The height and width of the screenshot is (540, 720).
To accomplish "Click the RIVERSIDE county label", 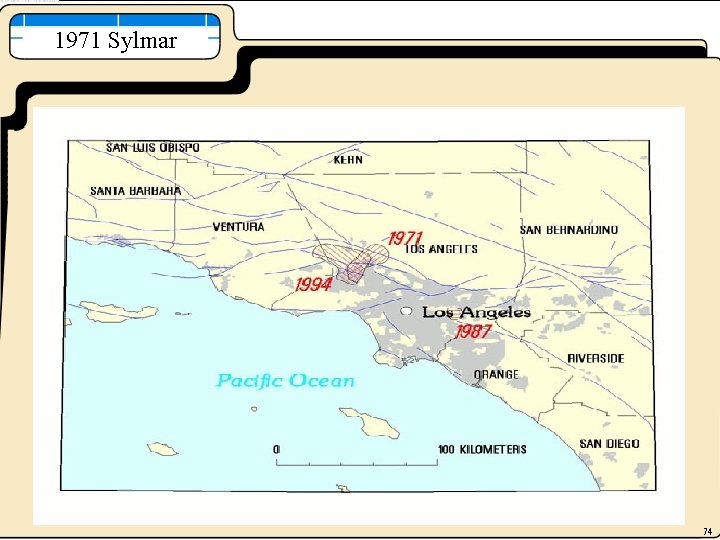I will pyautogui.click(x=596, y=358).
